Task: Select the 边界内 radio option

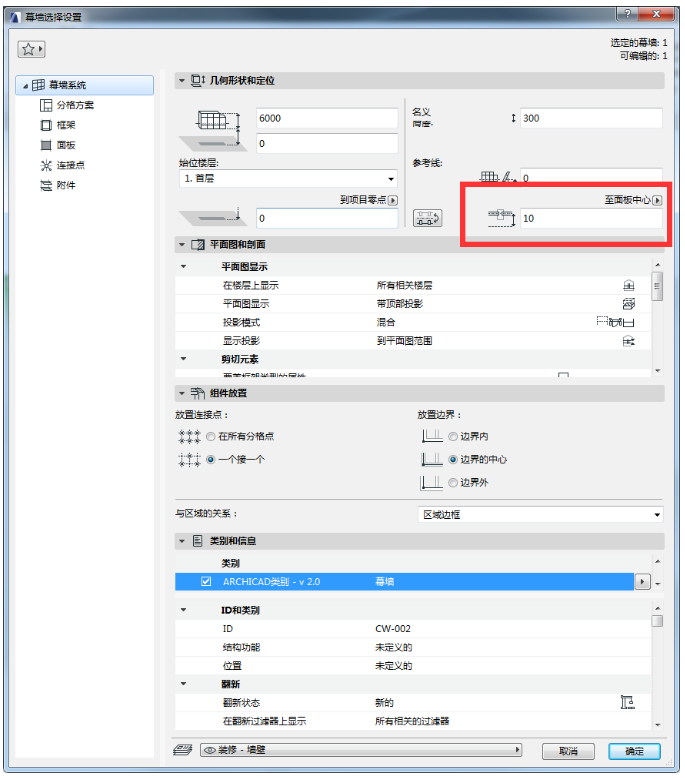Action: tap(452, 437)
